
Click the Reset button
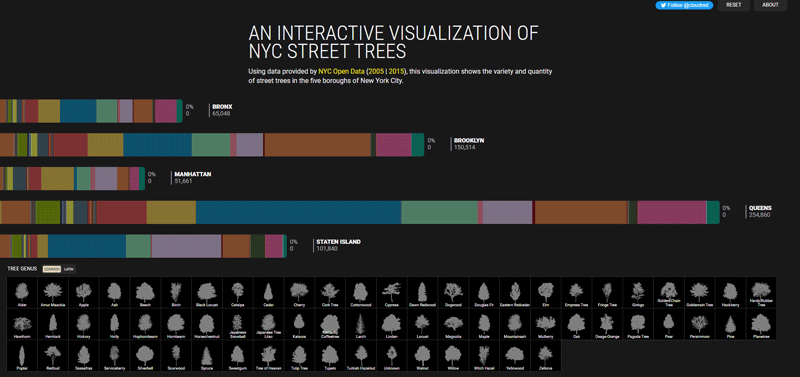pyautogui.click(x=734, y=5)
